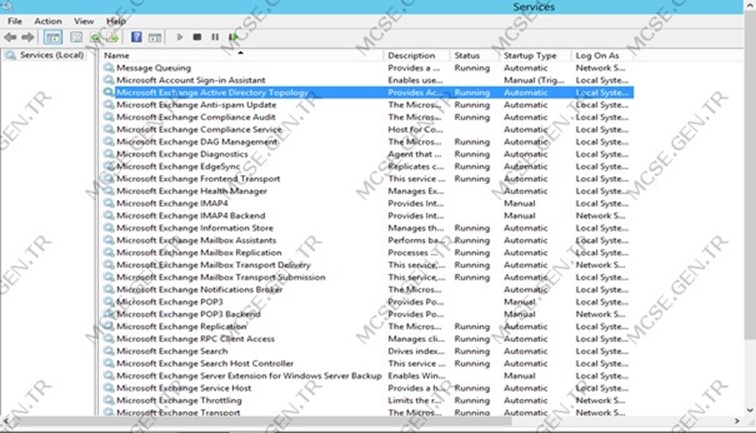The height and width of the screenshot is (433, 756).
Task: Refresh the services list from the toolbar
Action: pyautogui.click(x=95, y=37)
